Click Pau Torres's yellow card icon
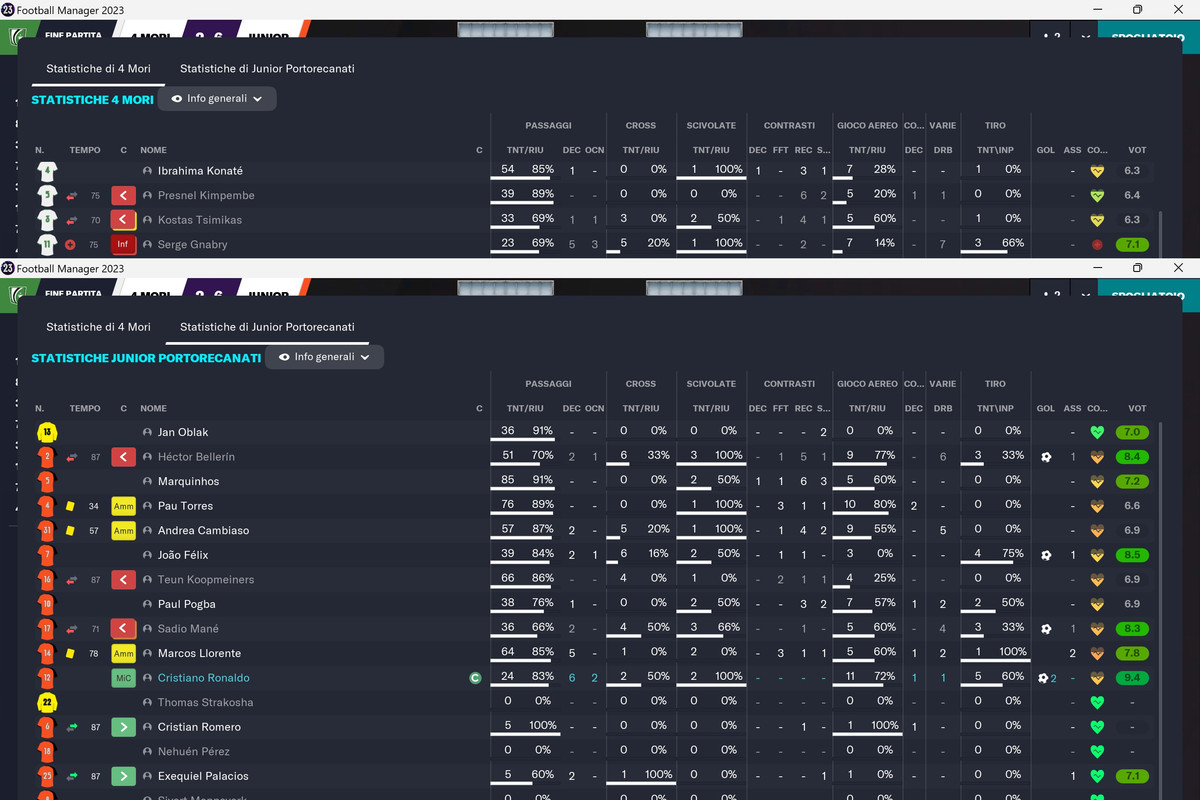The height and width of the screenshot is (800, 1200). (70, 506)
